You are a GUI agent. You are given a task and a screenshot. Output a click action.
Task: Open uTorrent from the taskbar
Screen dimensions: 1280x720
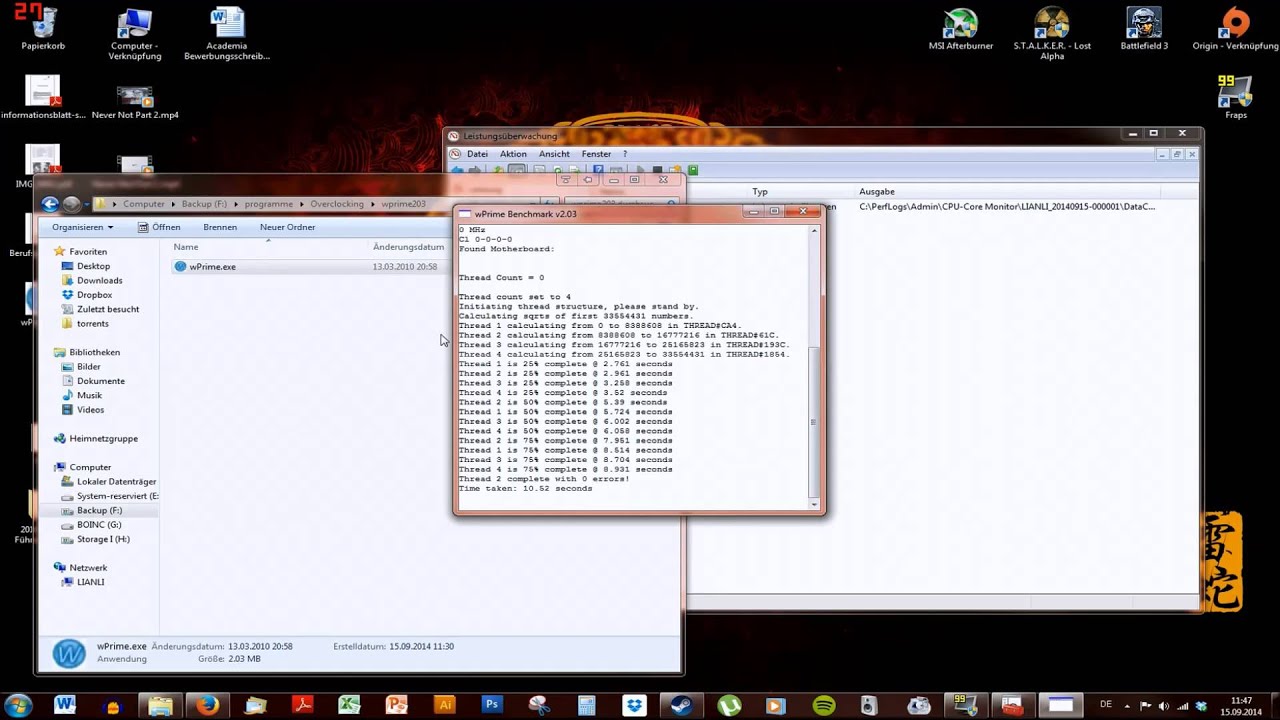click(729, 705)
